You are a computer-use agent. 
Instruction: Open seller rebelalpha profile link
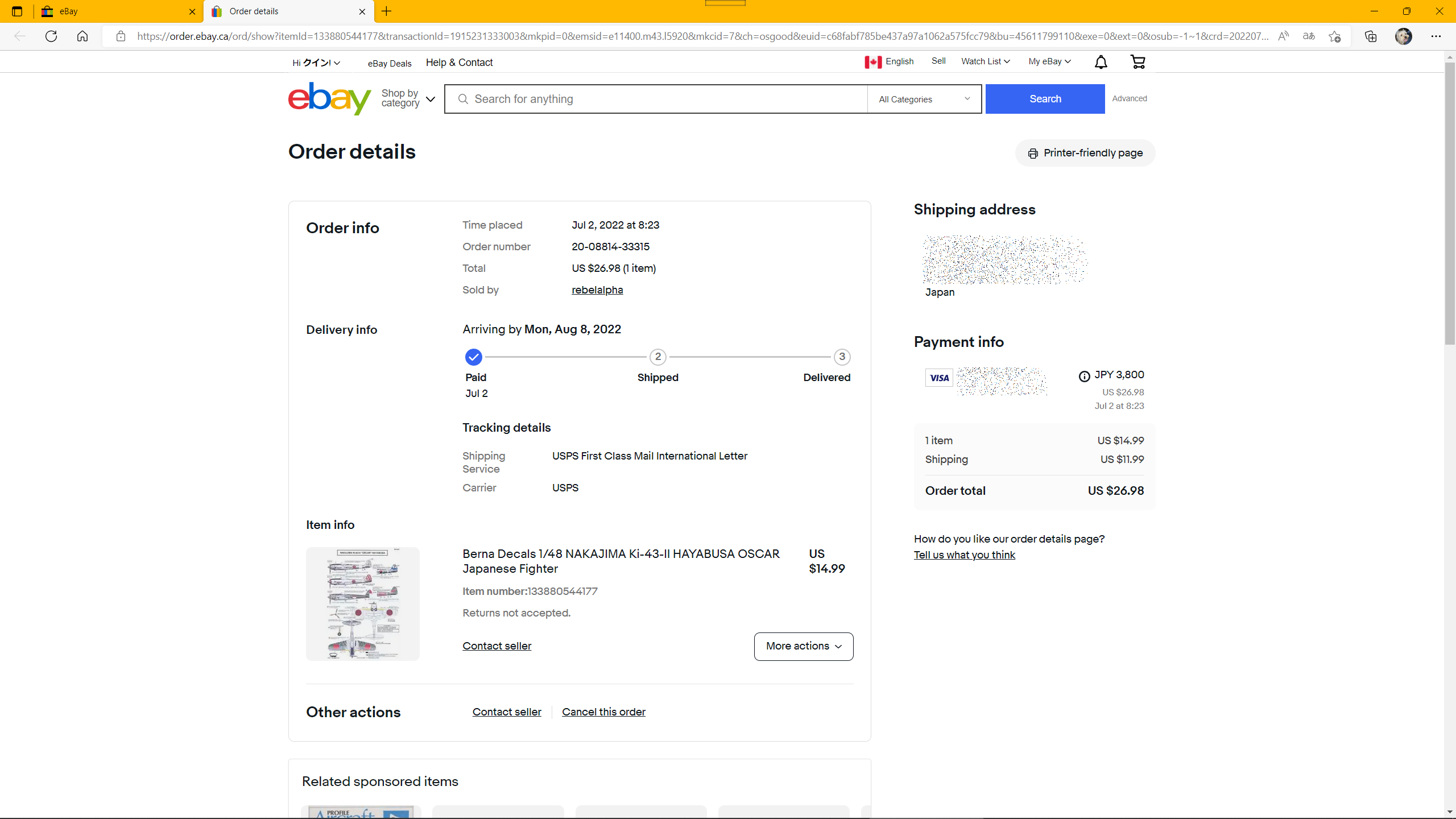(597, 290)
